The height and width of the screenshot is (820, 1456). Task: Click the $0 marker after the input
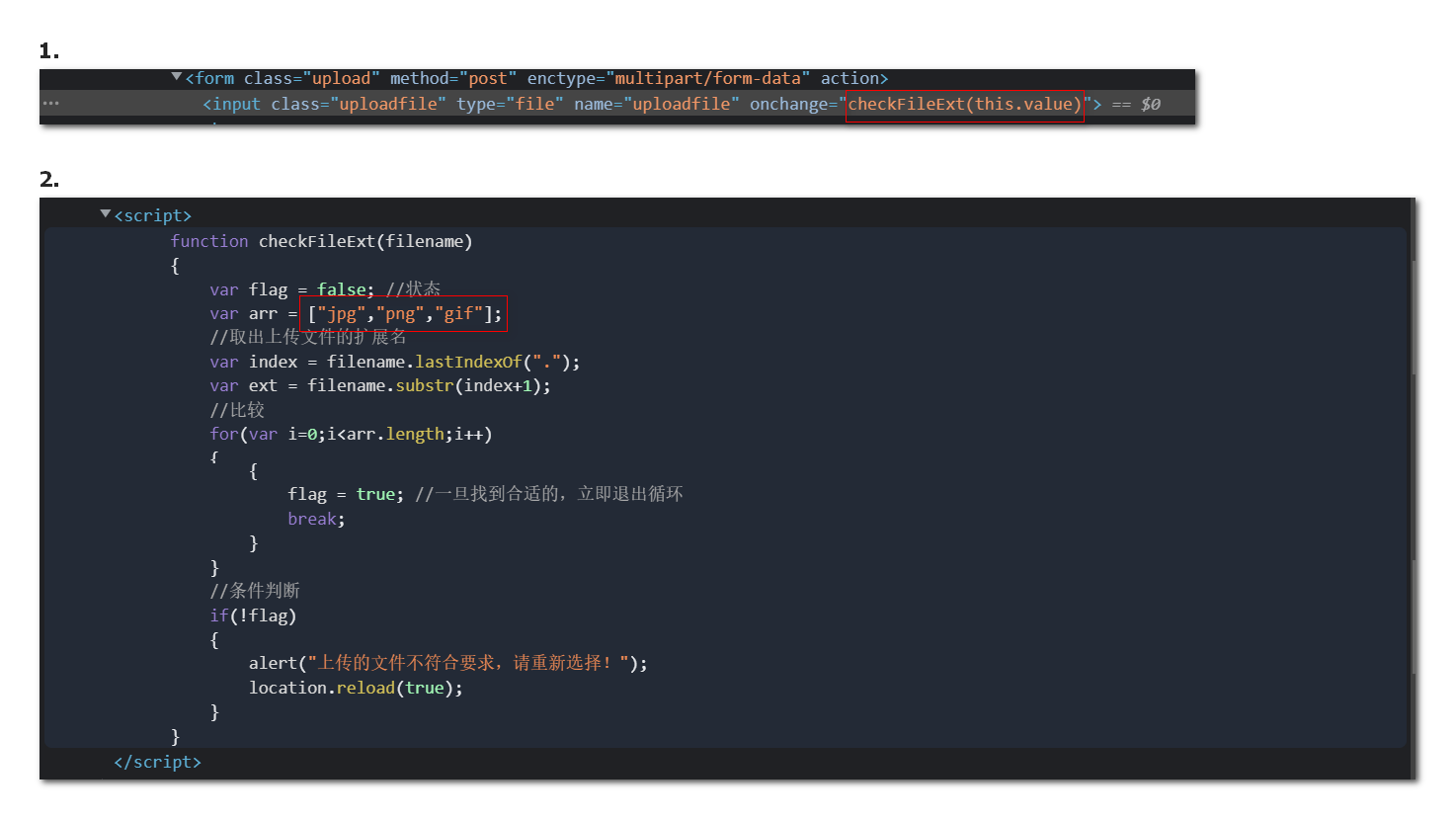[x=1151, y=105]
